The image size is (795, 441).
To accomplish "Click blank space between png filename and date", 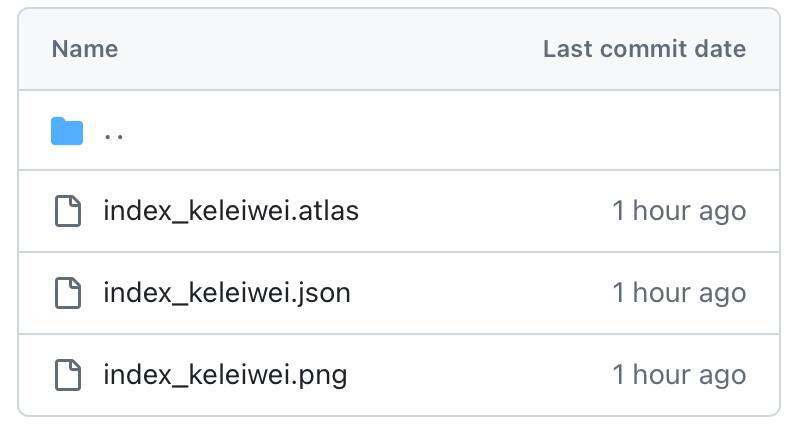I will (x=480, y=375).
